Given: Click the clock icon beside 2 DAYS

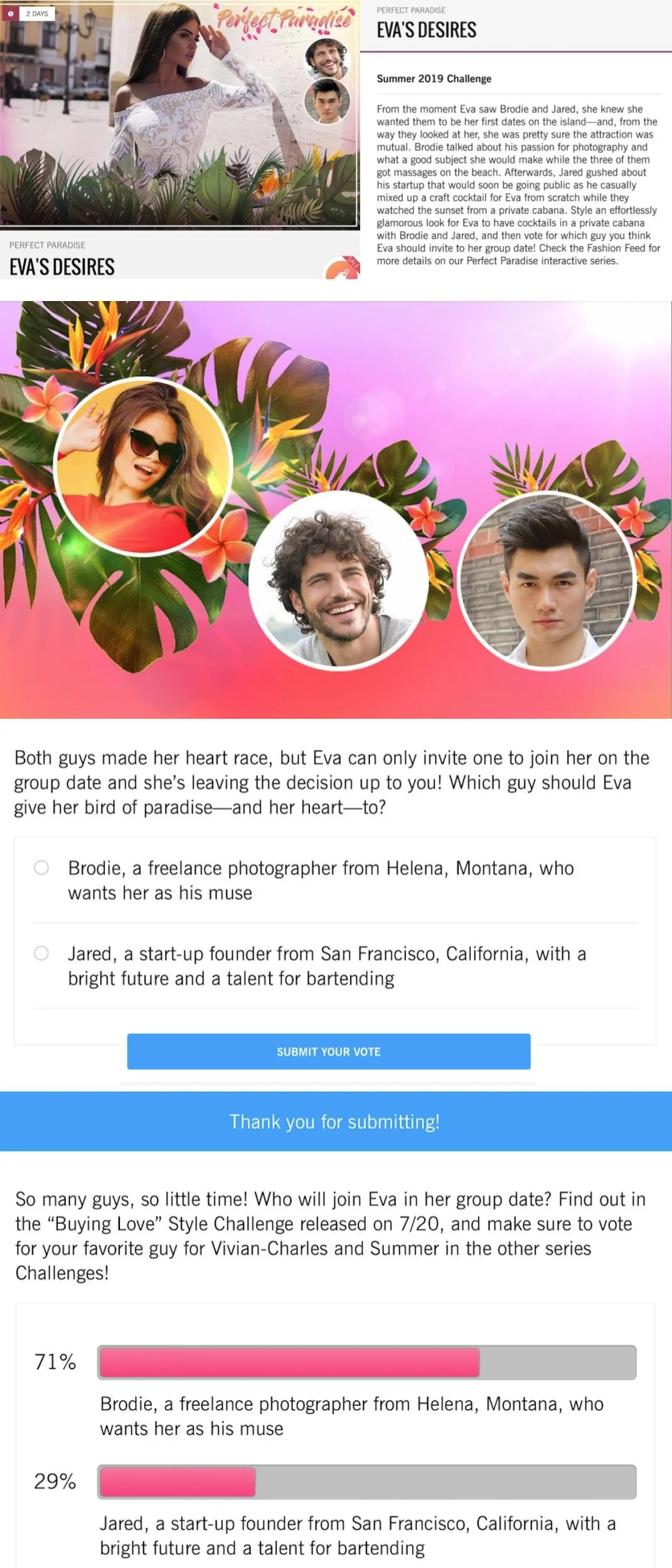Looking at the screenshot, I should point(11,13).
